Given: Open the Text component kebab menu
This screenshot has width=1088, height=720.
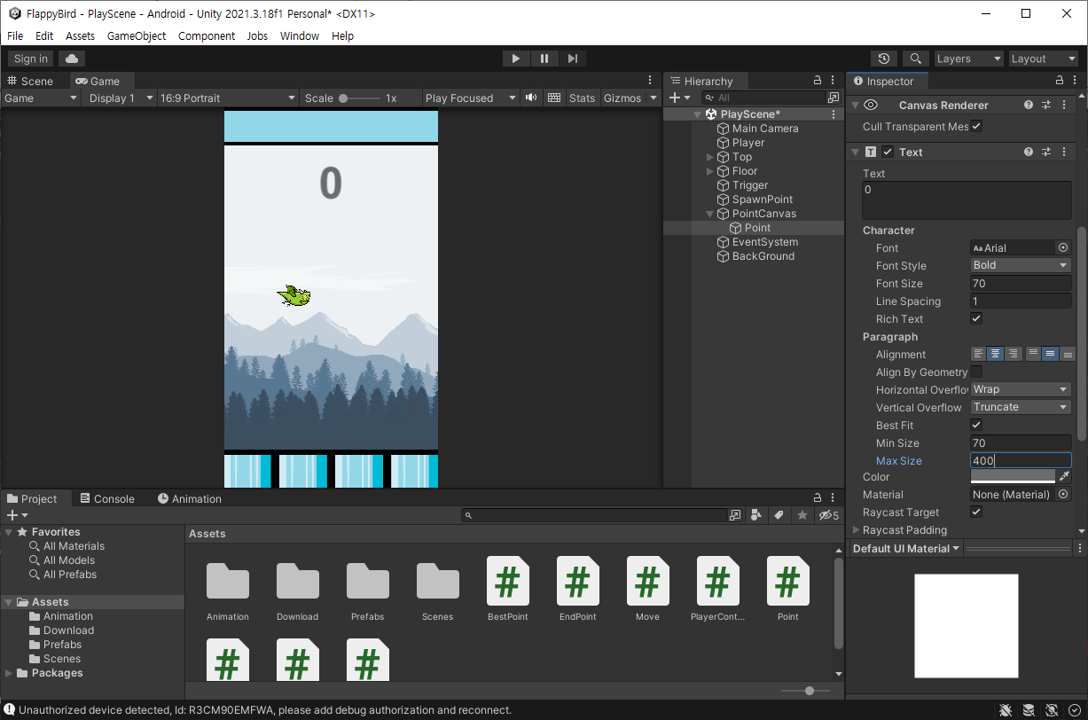Looking at the screenshot, I should coord(1064,152).
